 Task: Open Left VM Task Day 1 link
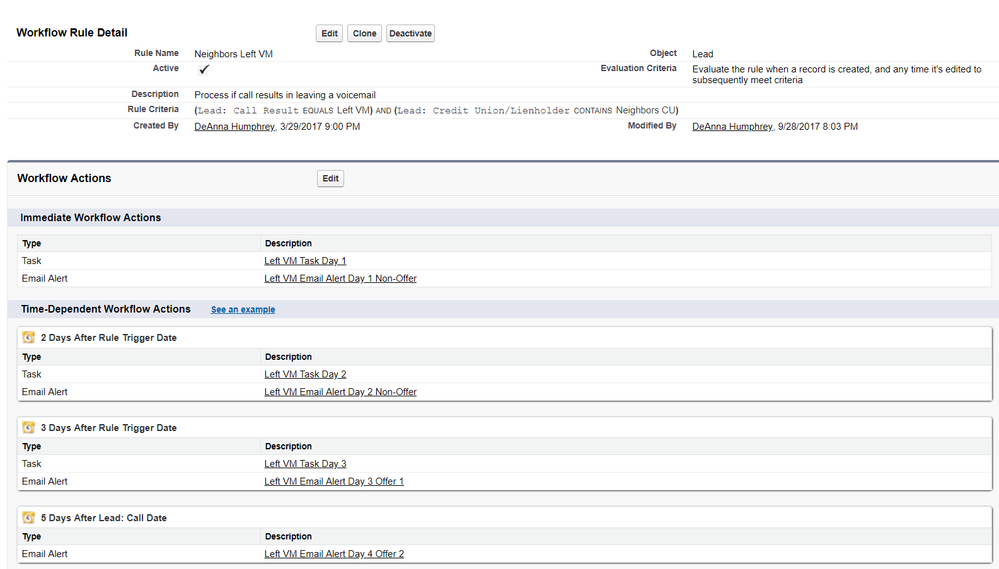point(305,261)
